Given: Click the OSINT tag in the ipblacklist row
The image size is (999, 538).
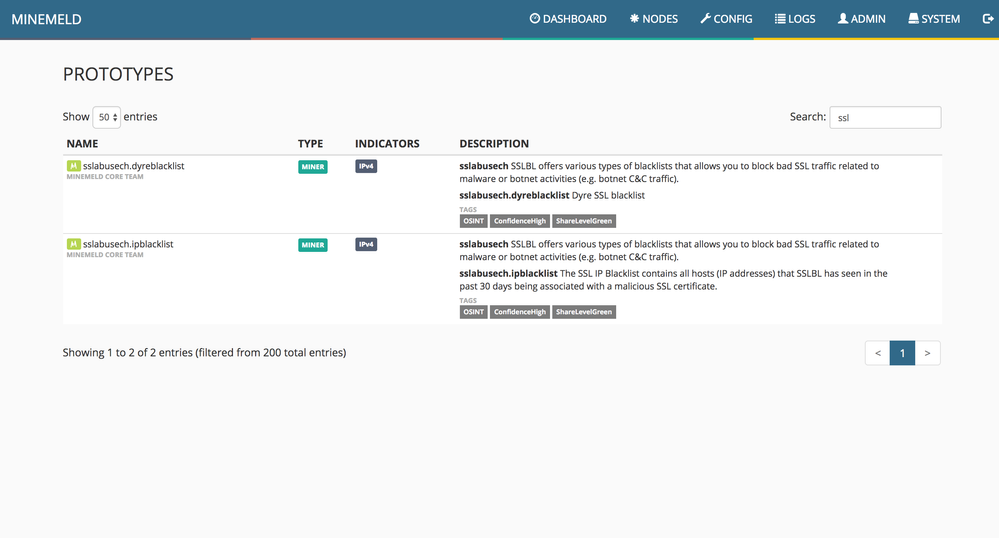Looking at the screenshot, I should [x=473, y=312].
